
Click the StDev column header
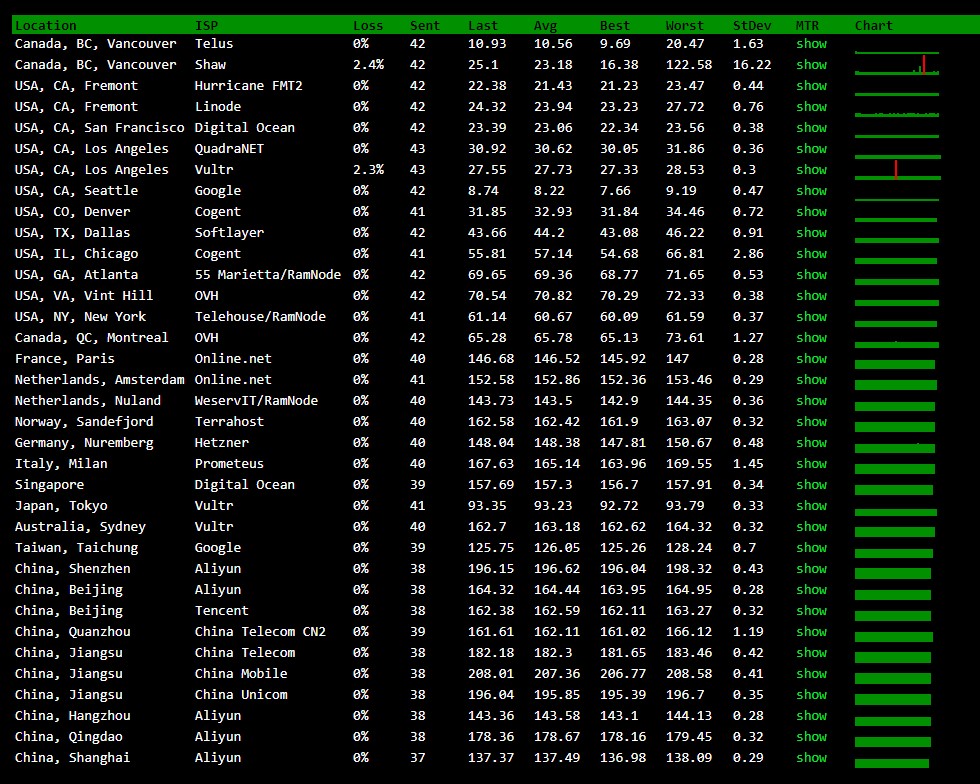[x=752, y=26]
